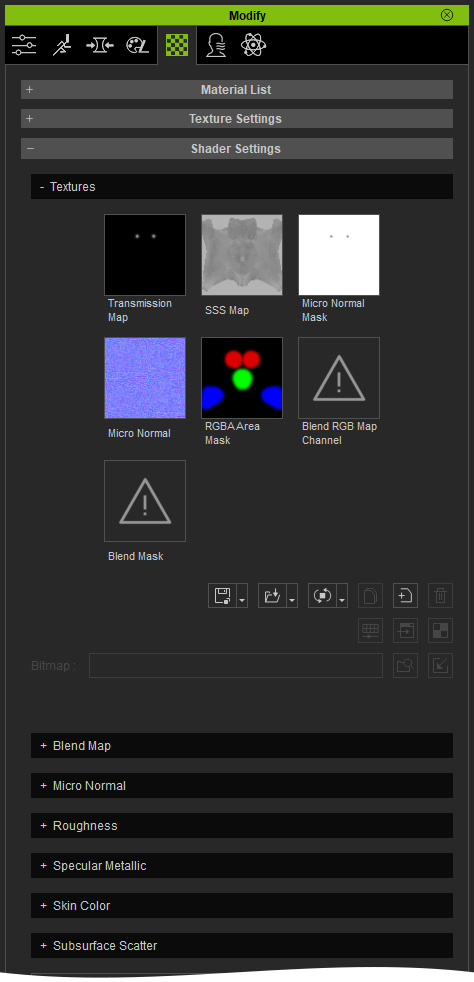The image size is (474, 982).
Task: Expand the Blend Map panel
Action: (242, 746)
